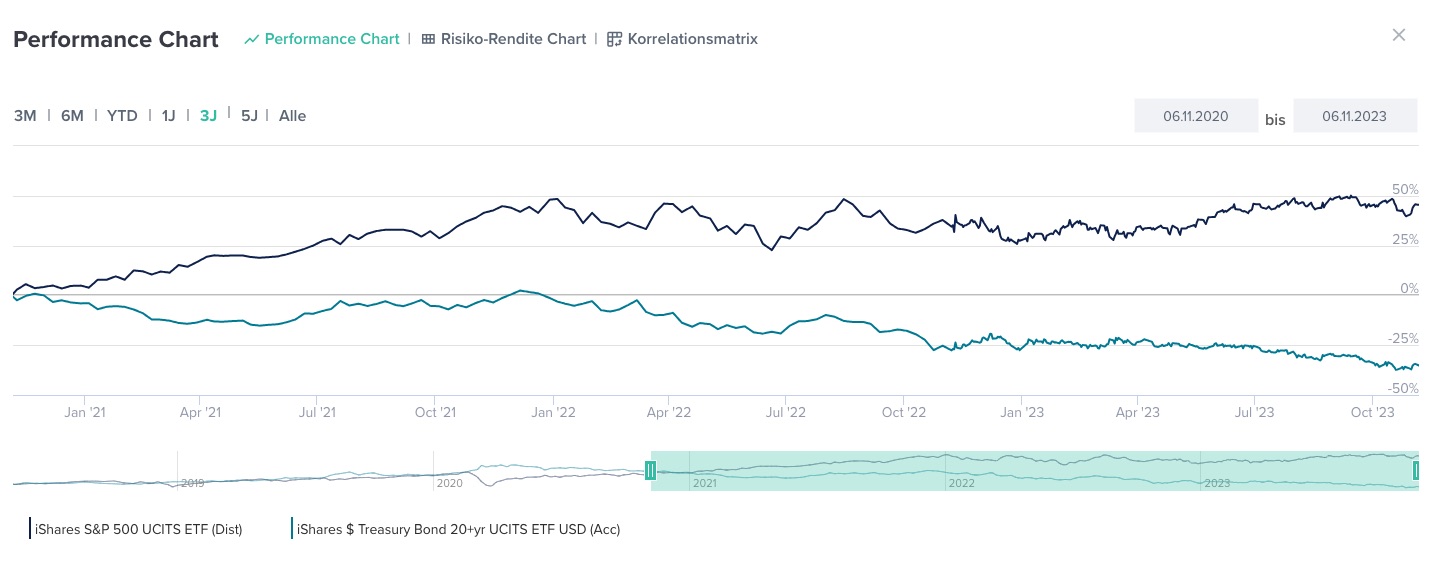Show year-to-date YTD performance
The width and height of the screenshot is (1434, 572).
point(122,116)
